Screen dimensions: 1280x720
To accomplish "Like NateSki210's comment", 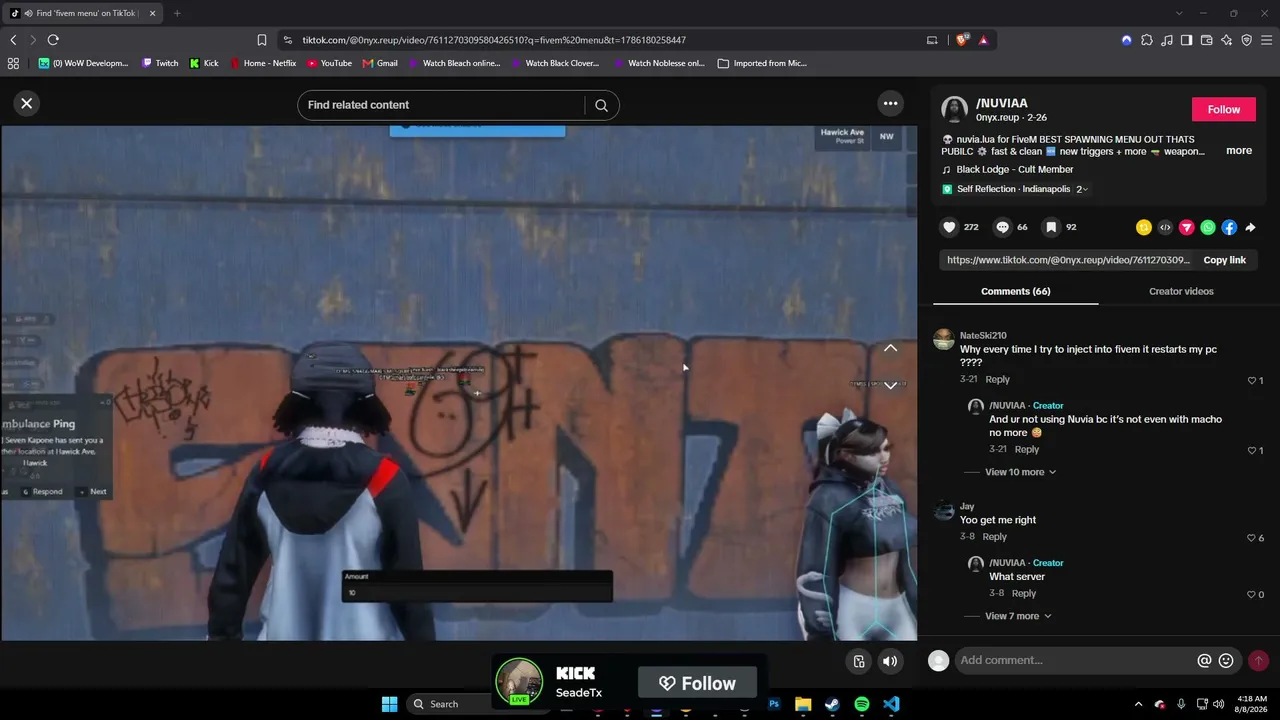I will pos(1251,380).
